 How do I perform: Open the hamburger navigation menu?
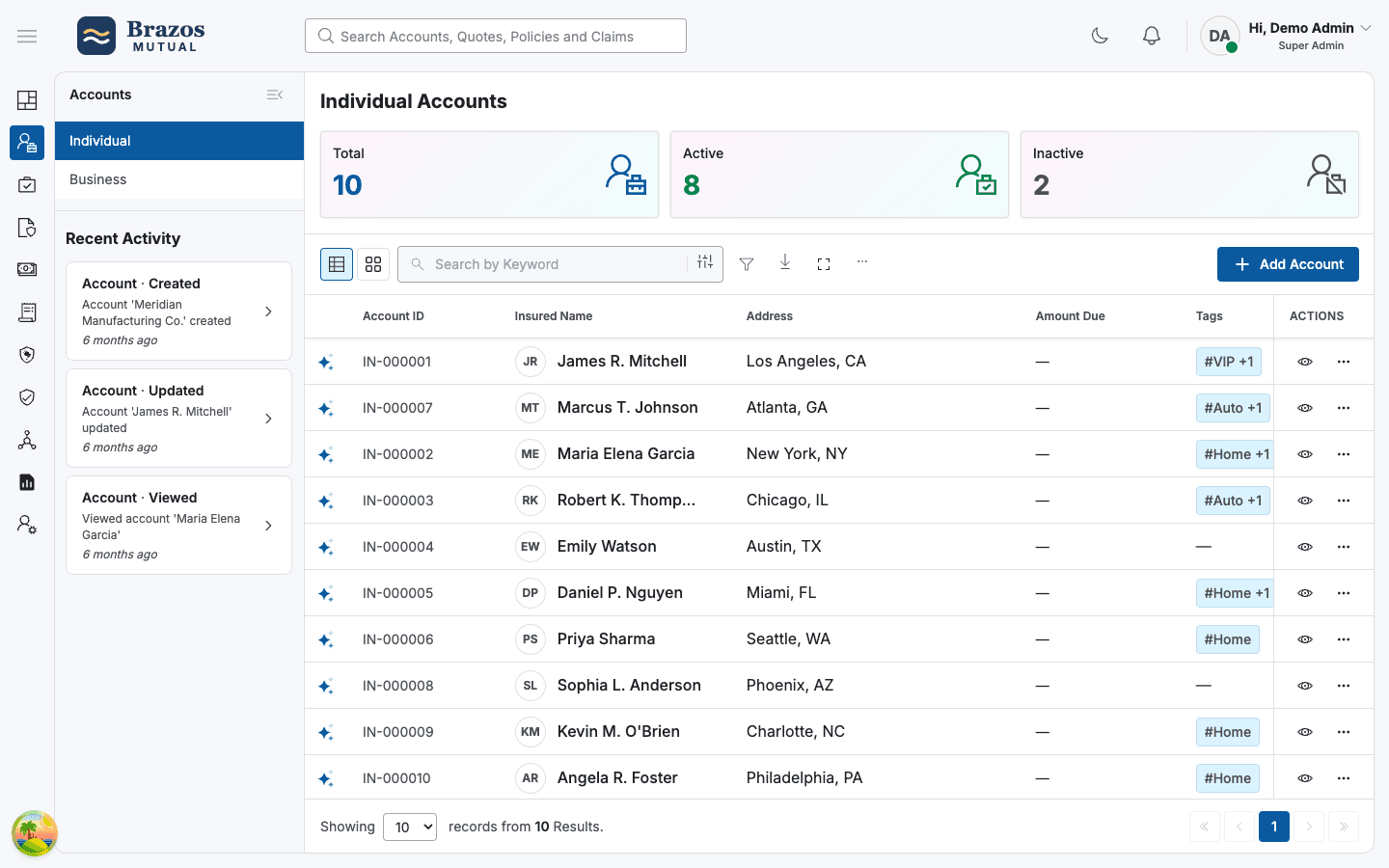tap(27, 37)
